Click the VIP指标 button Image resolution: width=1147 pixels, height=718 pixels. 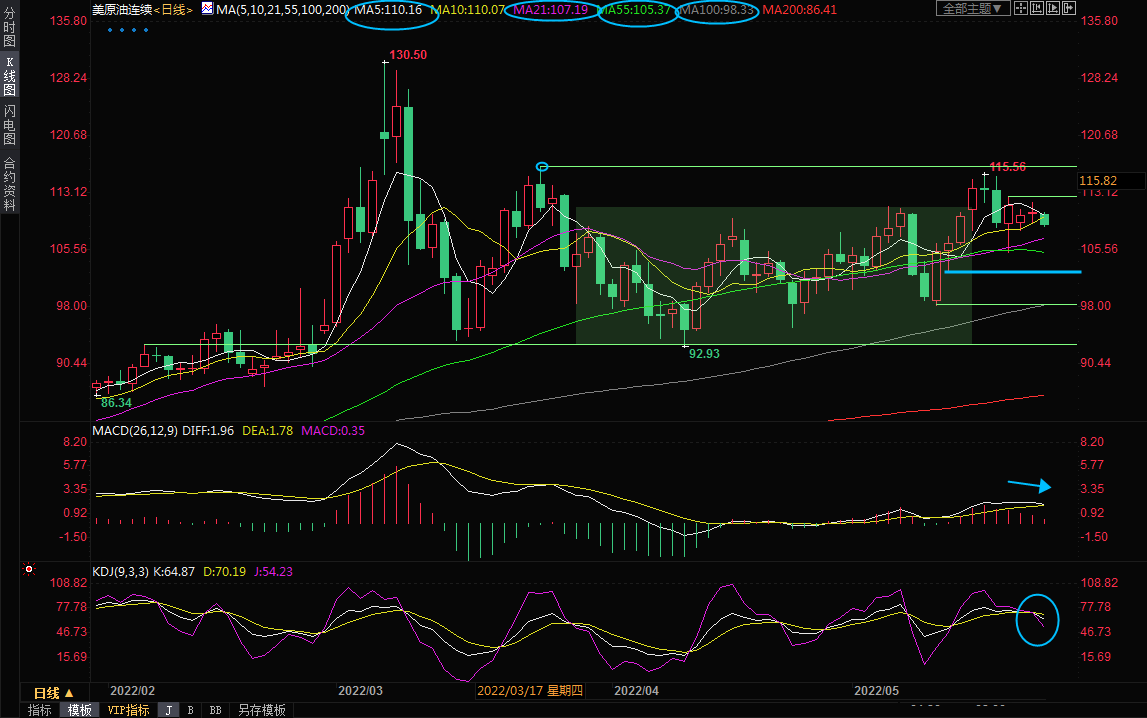[128, 710]
